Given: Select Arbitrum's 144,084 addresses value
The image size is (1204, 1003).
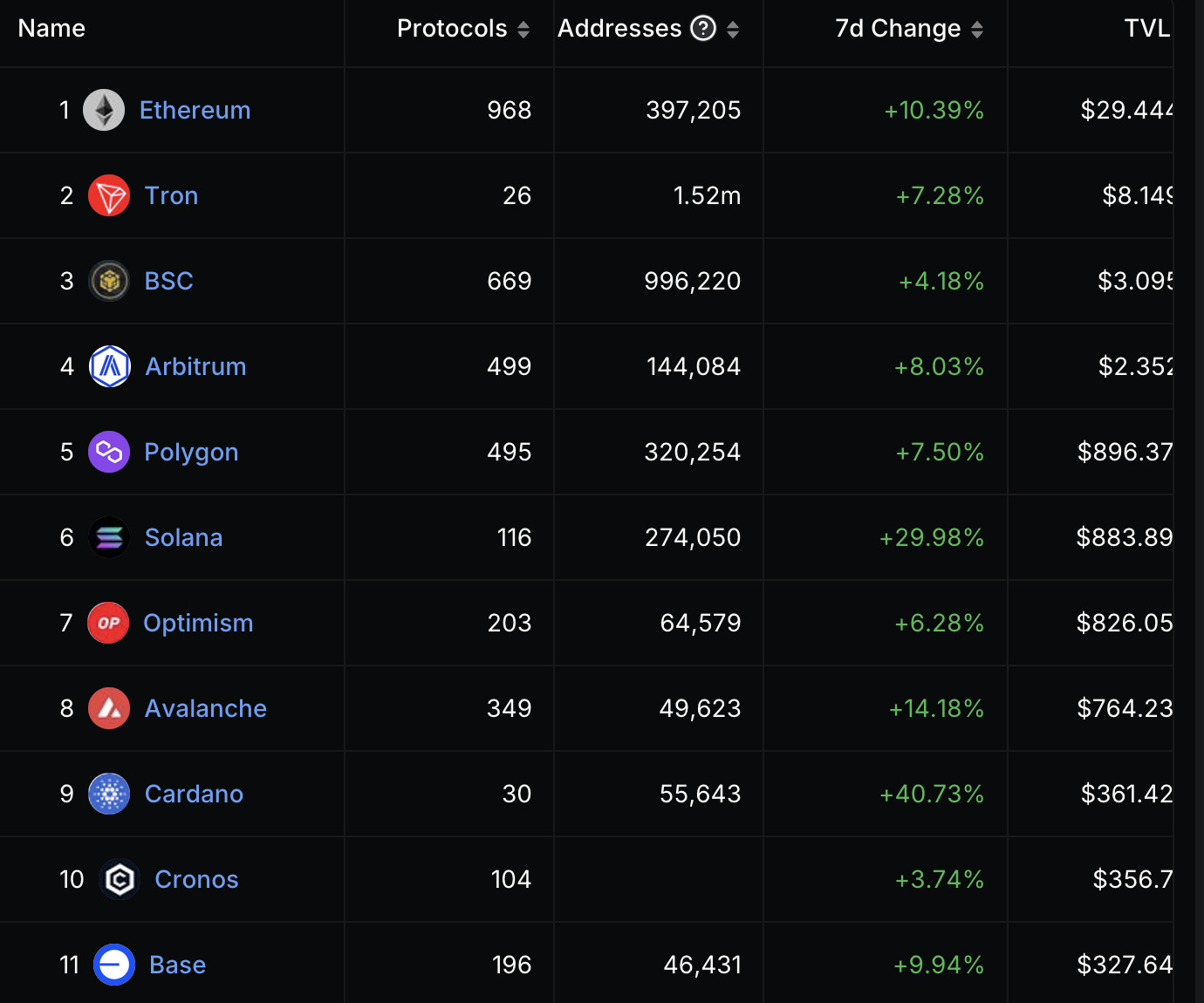Looking at the screenshot, I should tap(694, 366).
